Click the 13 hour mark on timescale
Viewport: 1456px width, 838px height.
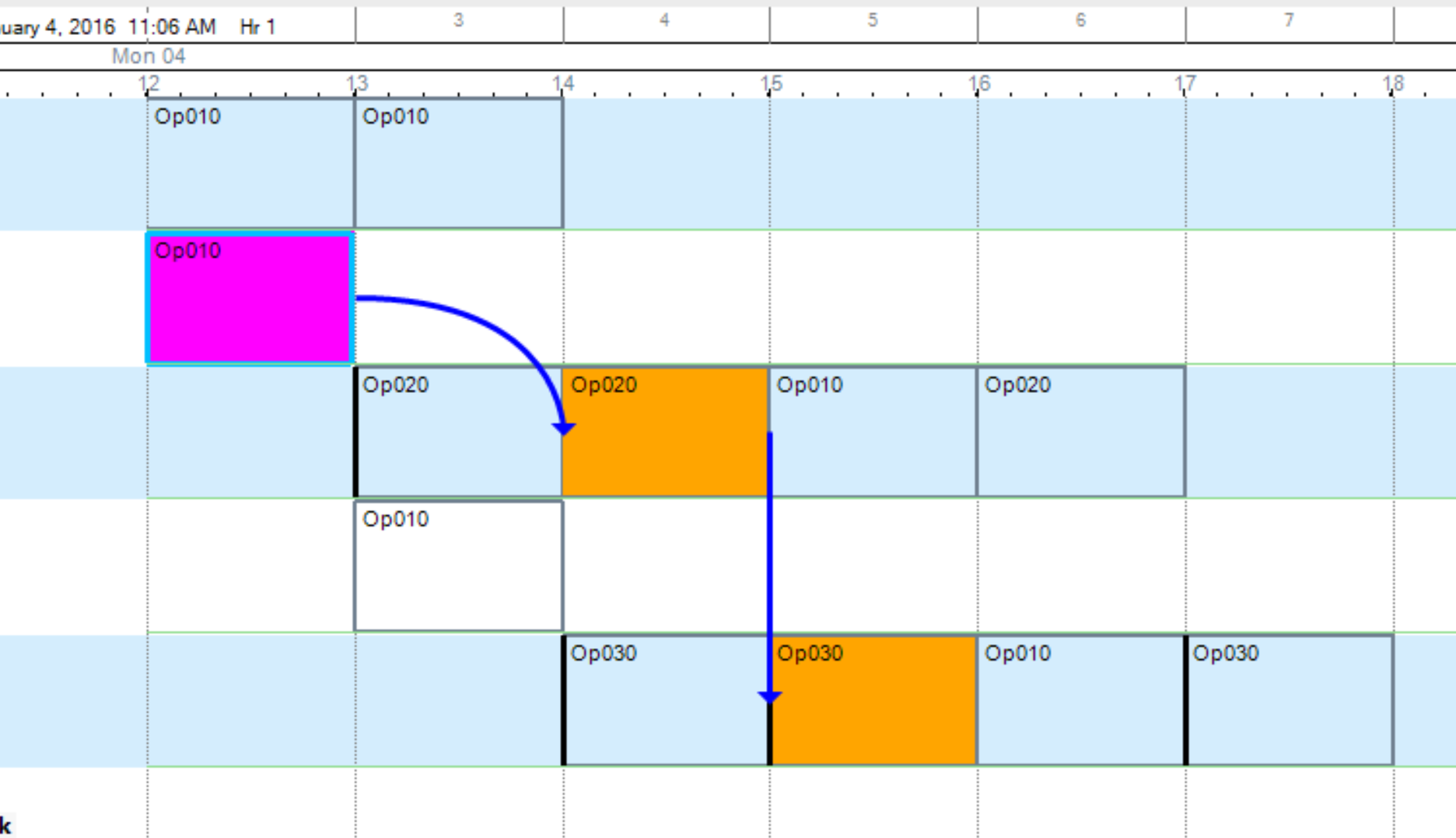click(x=357, y=83)
